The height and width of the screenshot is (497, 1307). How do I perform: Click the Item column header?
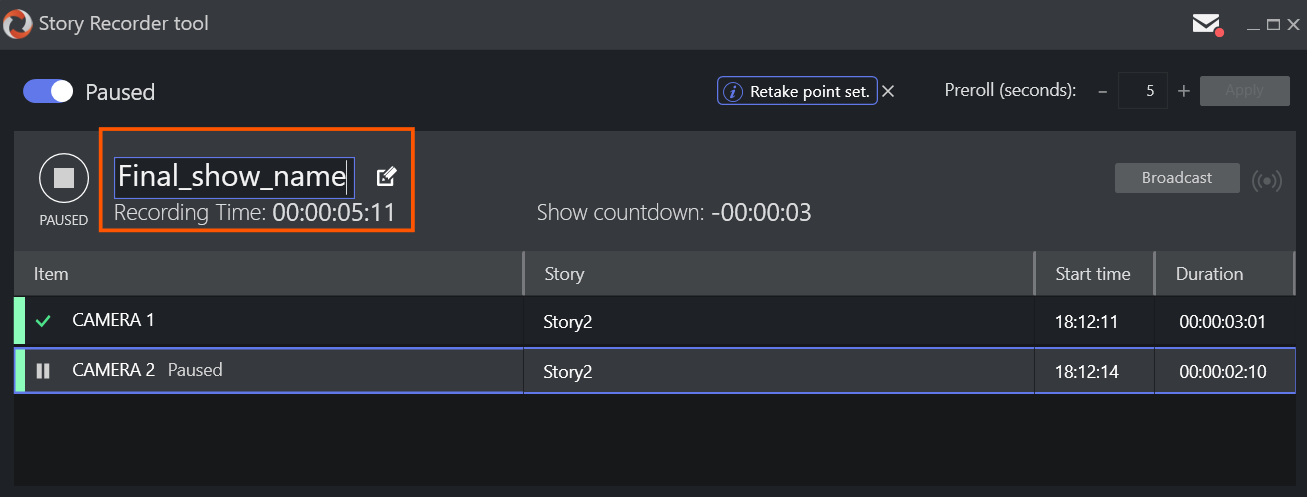click(52, 274)
